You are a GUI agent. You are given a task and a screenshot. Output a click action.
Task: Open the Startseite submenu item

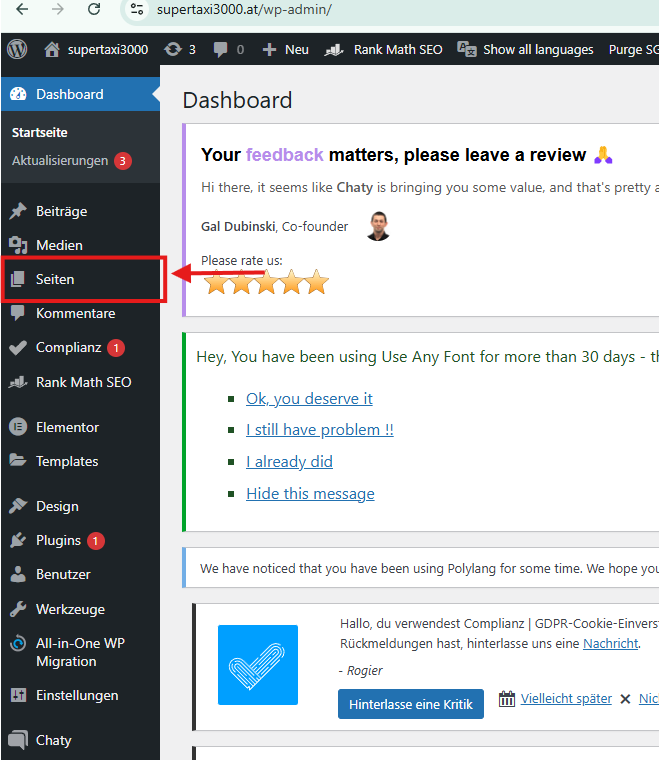40,132
